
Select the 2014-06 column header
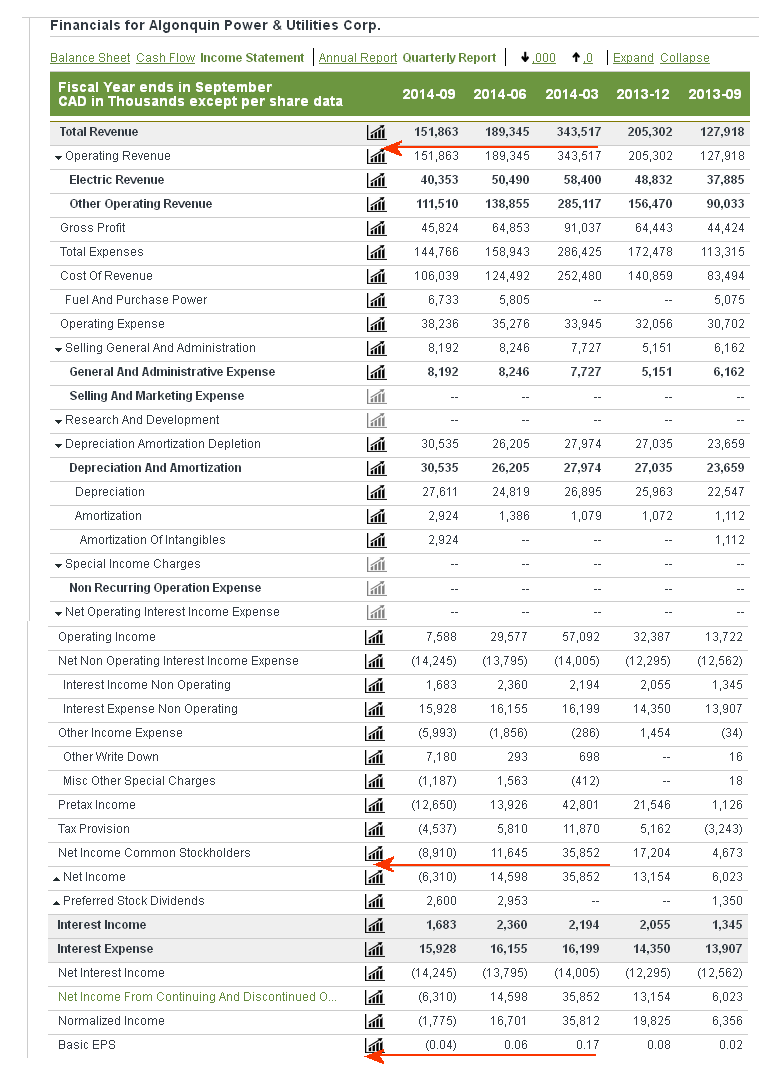pos(500,94)
